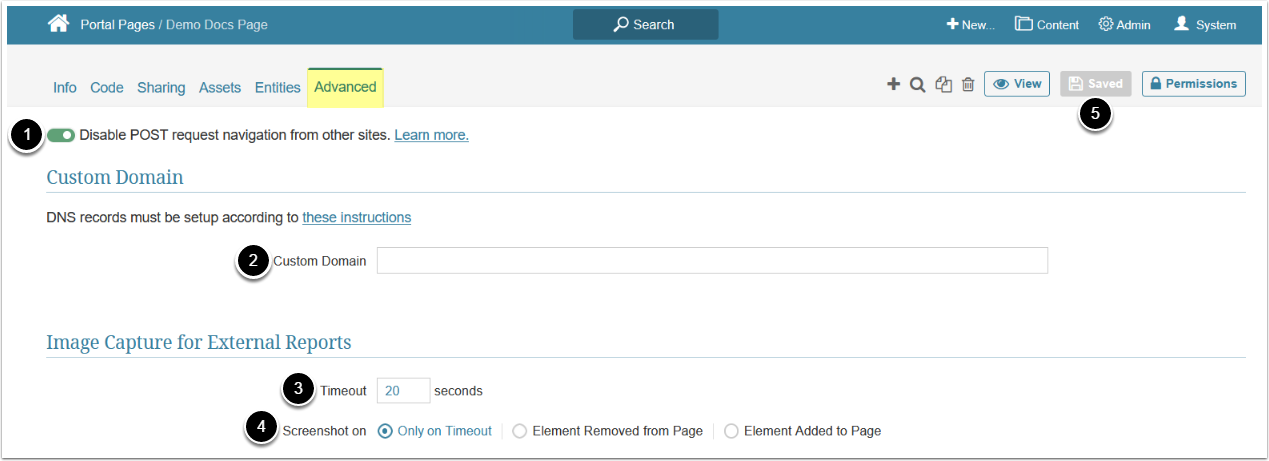Click the duplicate page icon
This screenshot has height=461, width=1269.
943,84
